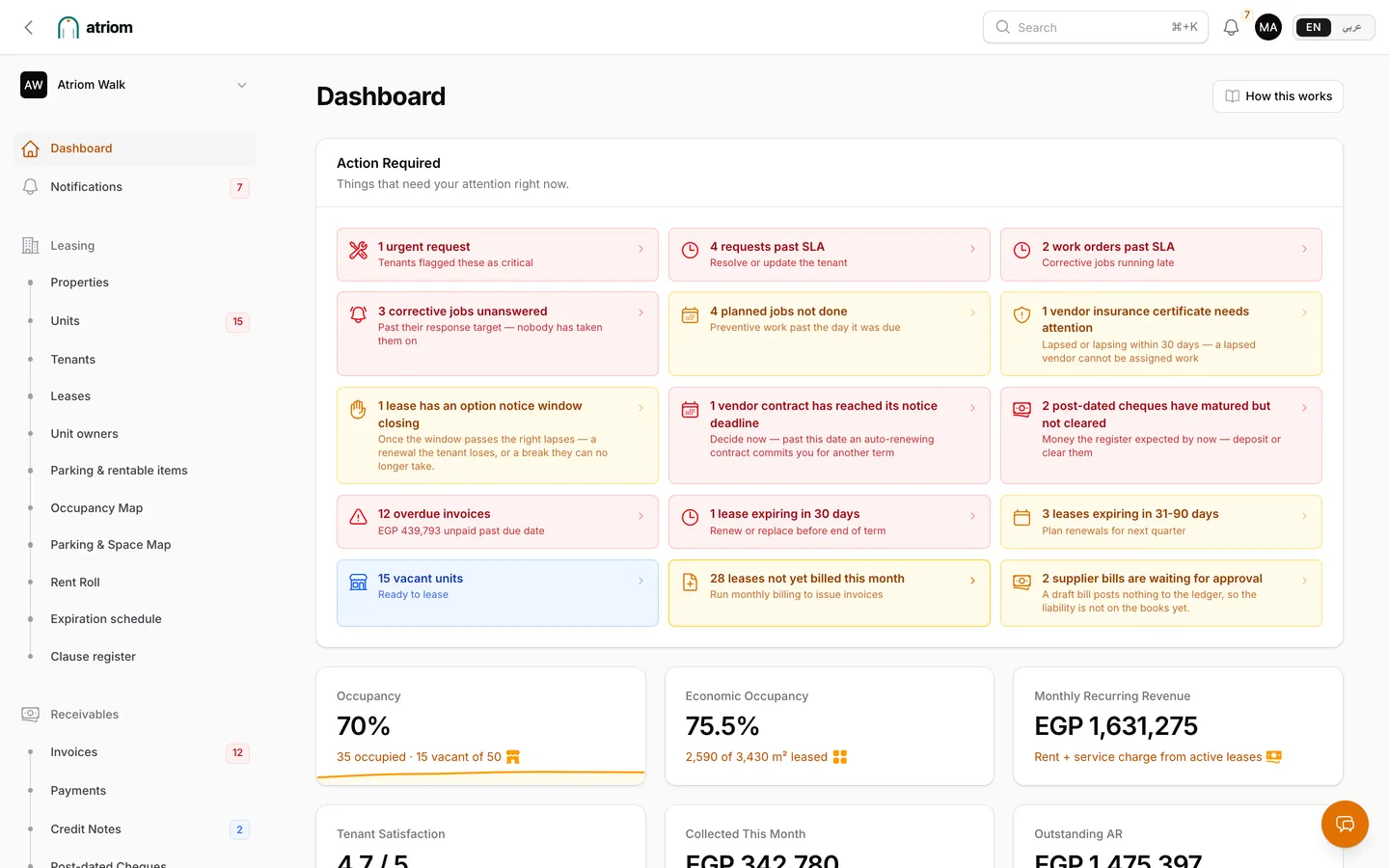Image resolution: width=1389 pixels, height=868 pixels.
Task: Click the storefront icon on vacant units card
Action: tap(358, 582)
